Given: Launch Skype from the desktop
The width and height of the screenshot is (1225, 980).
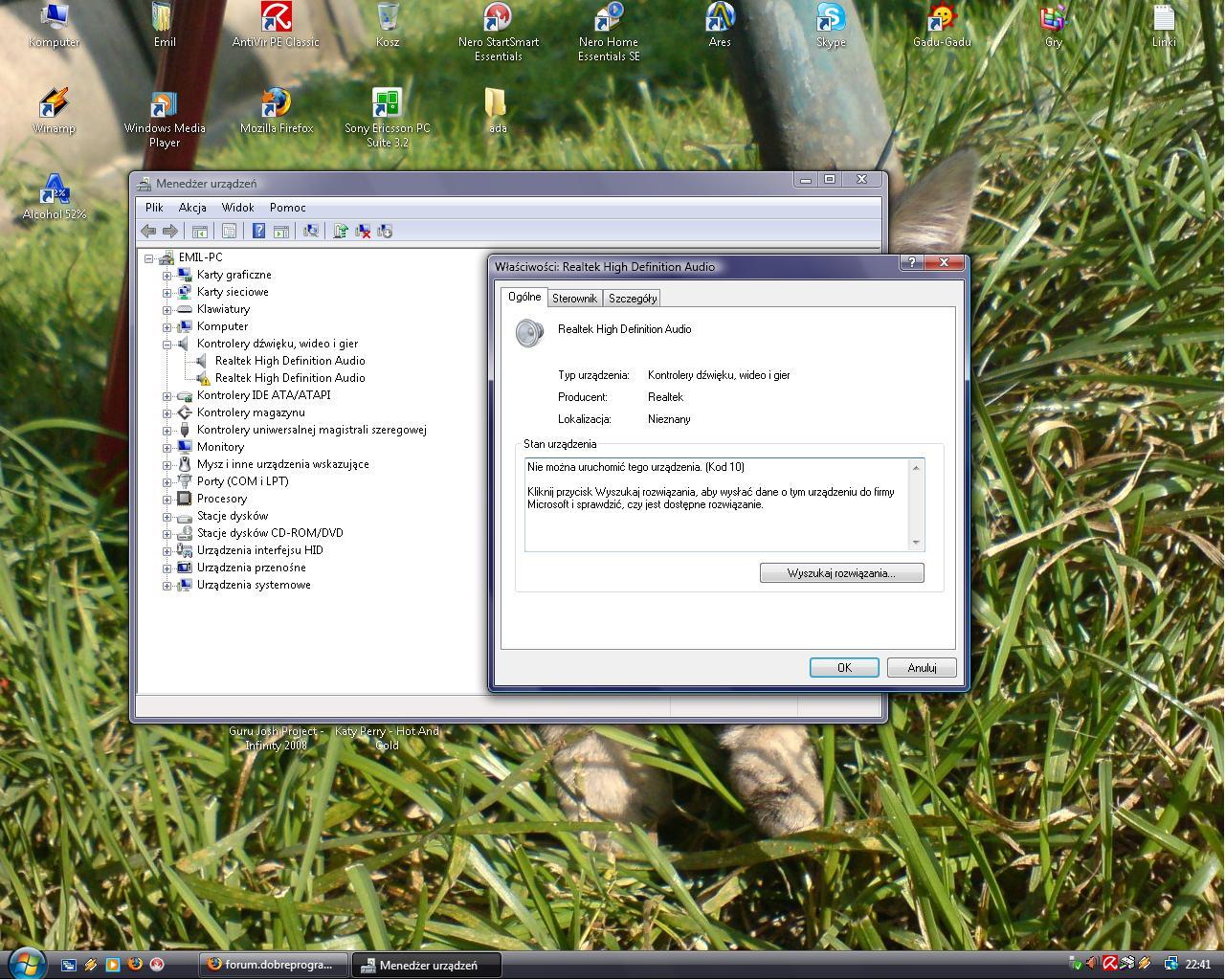Looking at the screenshot, I should coord(831,26).
